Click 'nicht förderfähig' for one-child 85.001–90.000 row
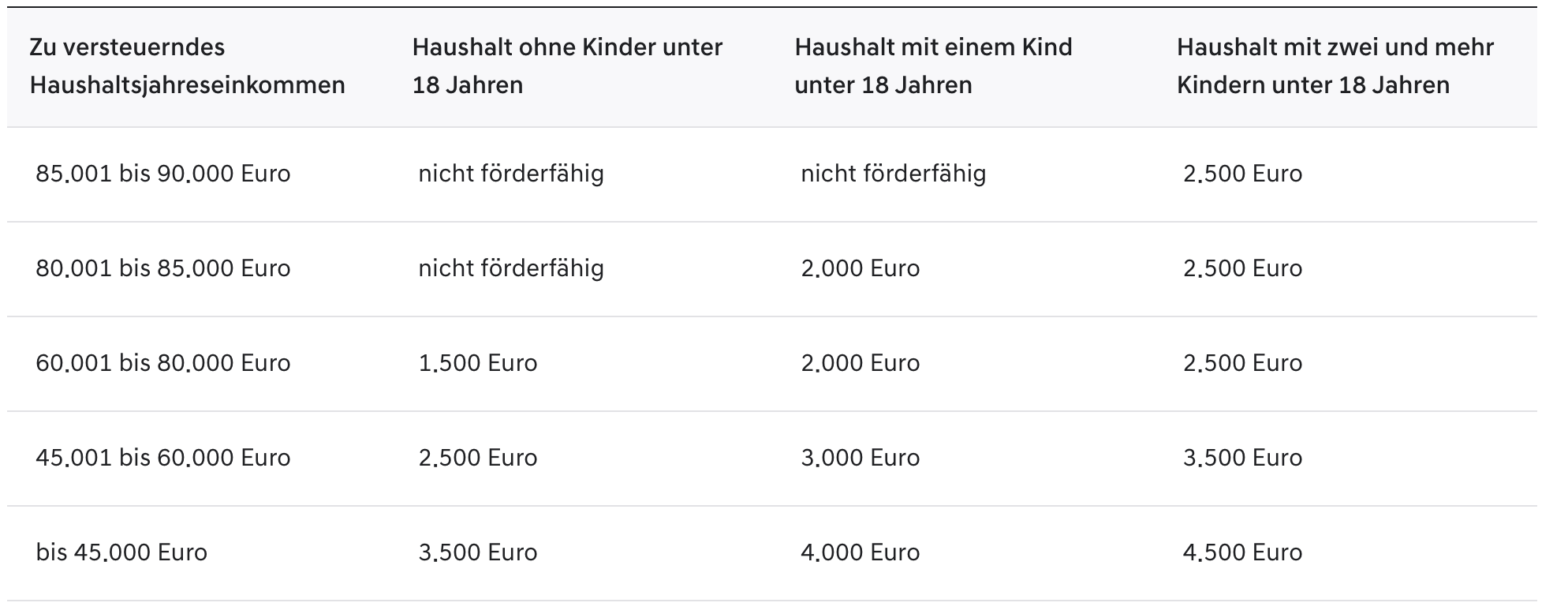The image size is (1568, 614). 894,174
